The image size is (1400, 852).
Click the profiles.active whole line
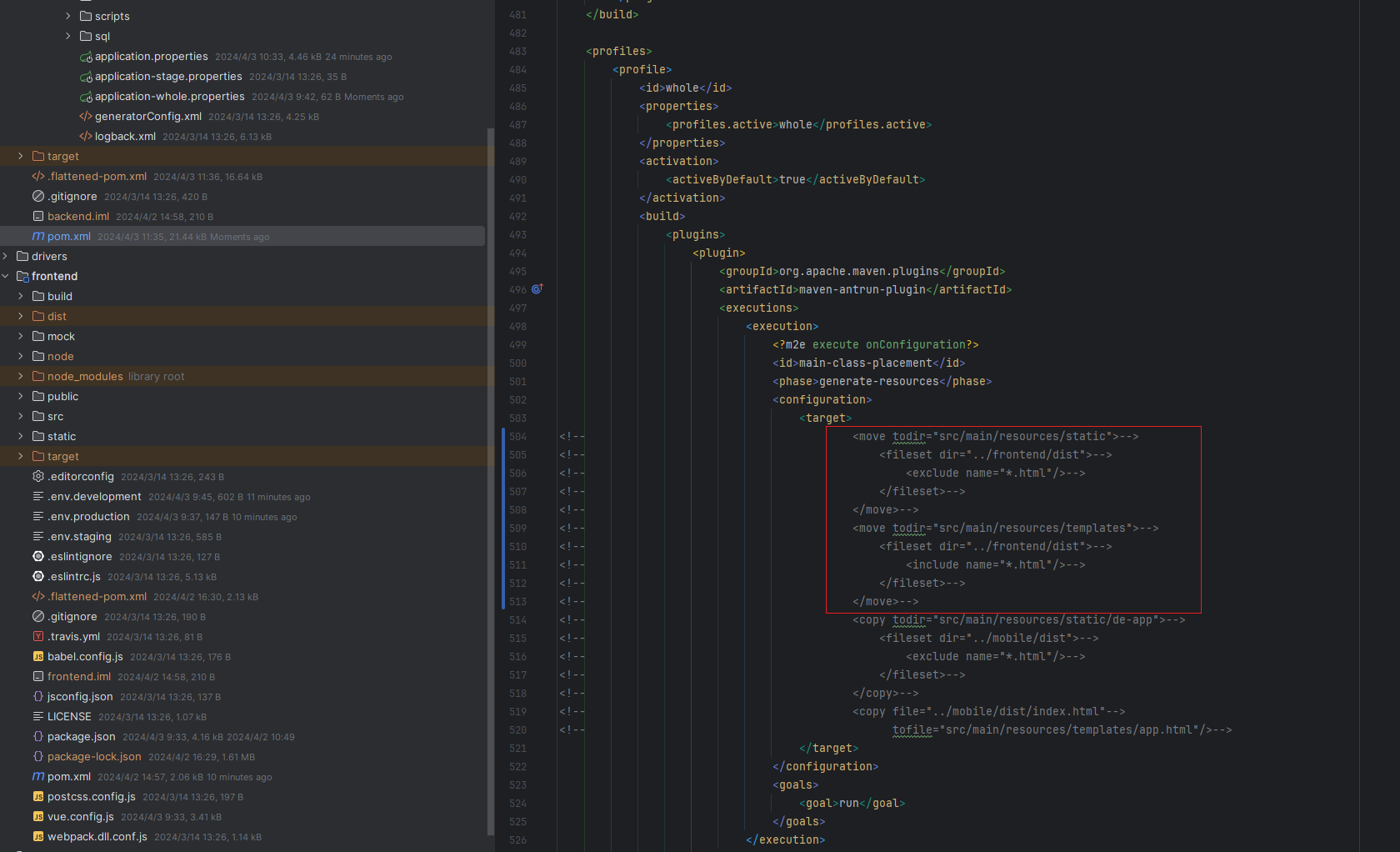click(798, 124)
